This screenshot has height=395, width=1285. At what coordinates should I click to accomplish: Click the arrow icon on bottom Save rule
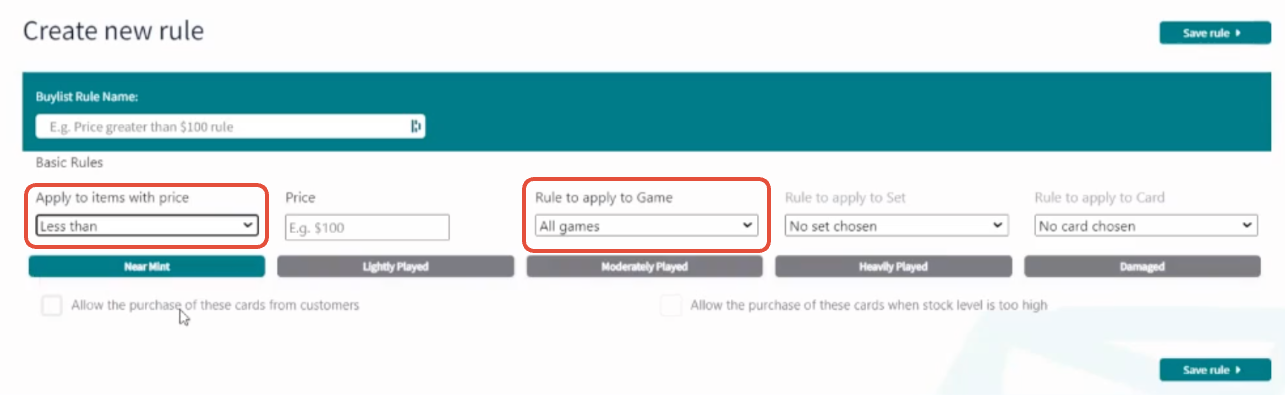click(x=1238, y=370)
